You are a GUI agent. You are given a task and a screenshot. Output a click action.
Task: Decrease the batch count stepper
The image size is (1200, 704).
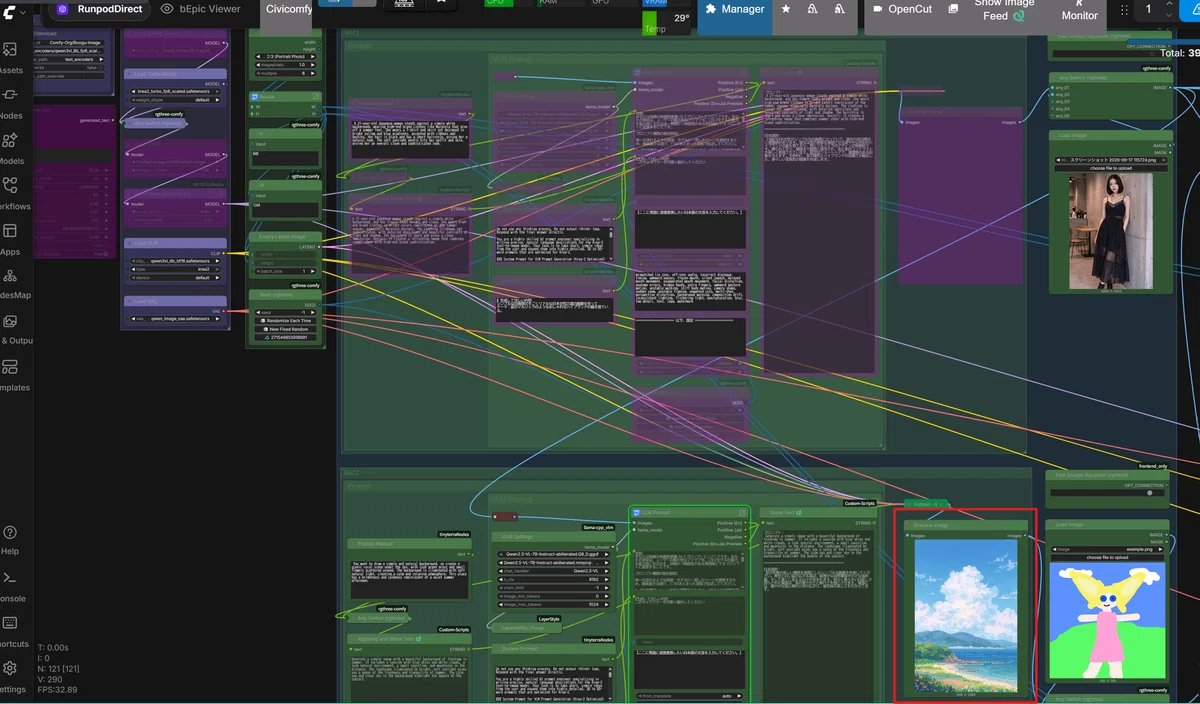click(x=1168, y=14)
